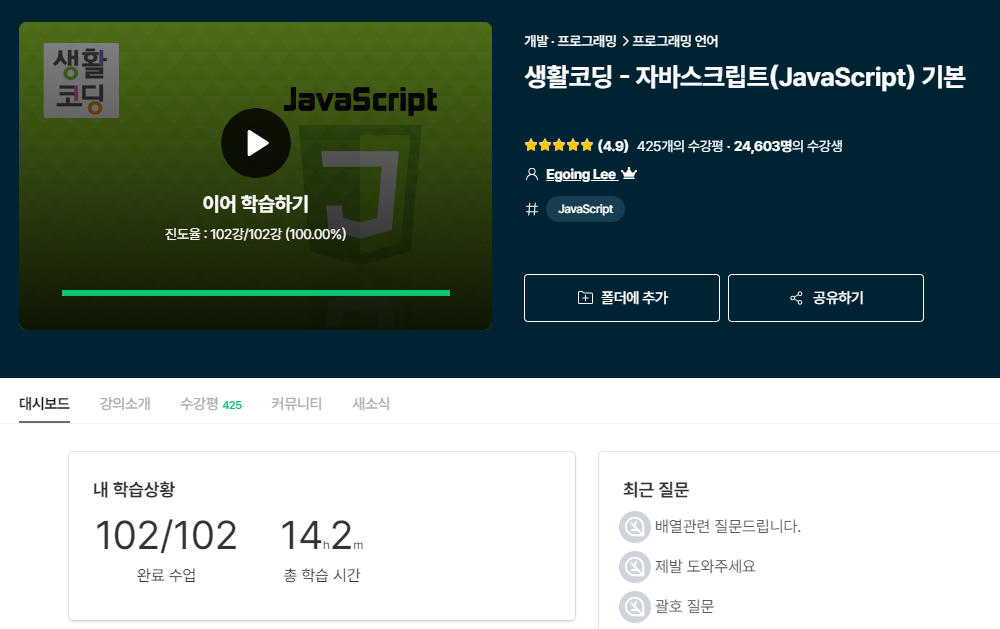Click the 공유하기 share button

point(826,298)
